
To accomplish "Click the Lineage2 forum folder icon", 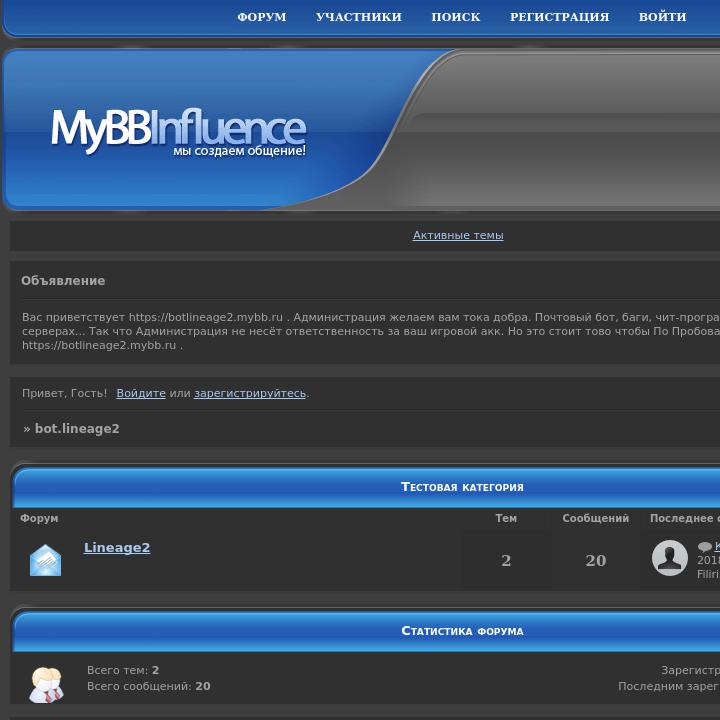I will pos(45,560).
